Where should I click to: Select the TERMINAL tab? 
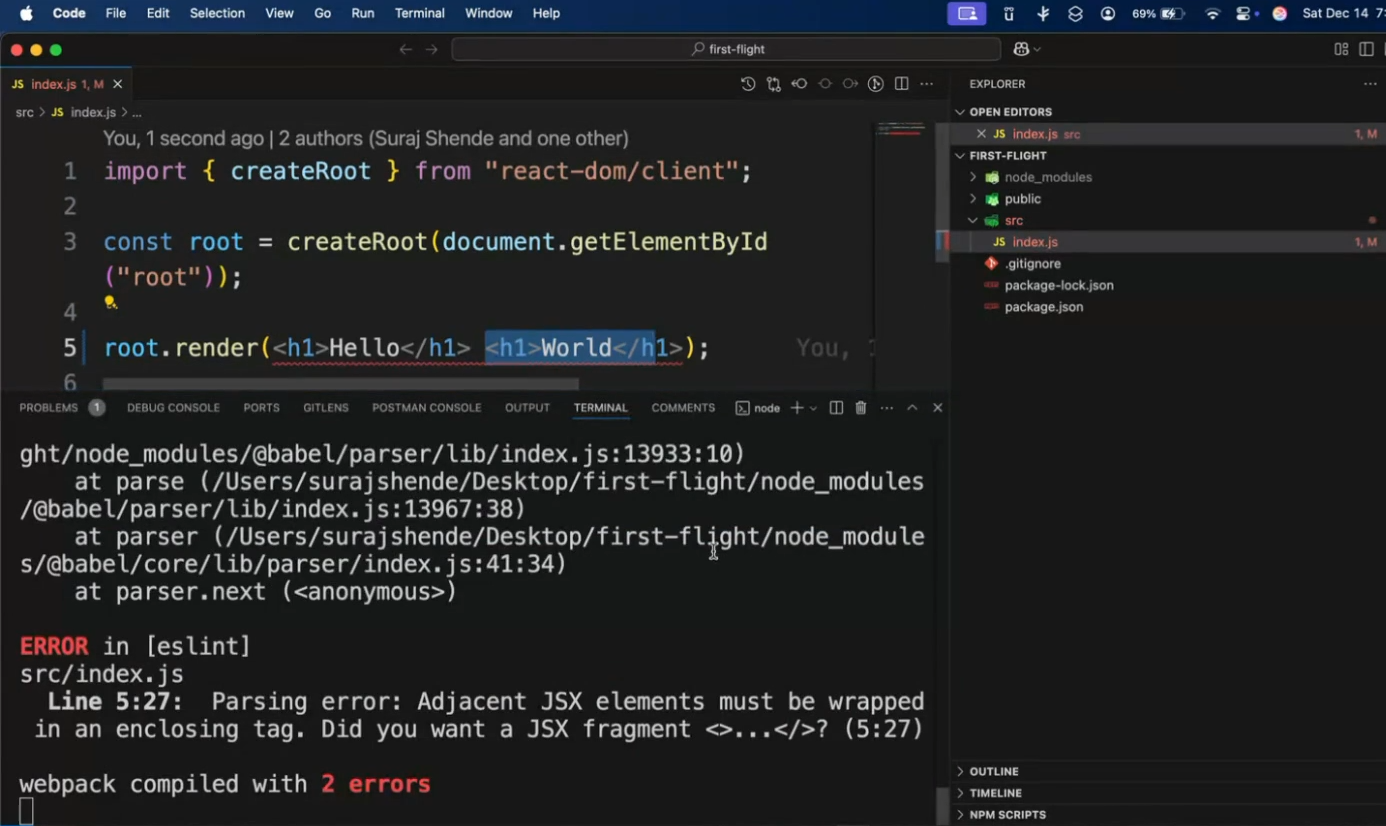[600, 408]
